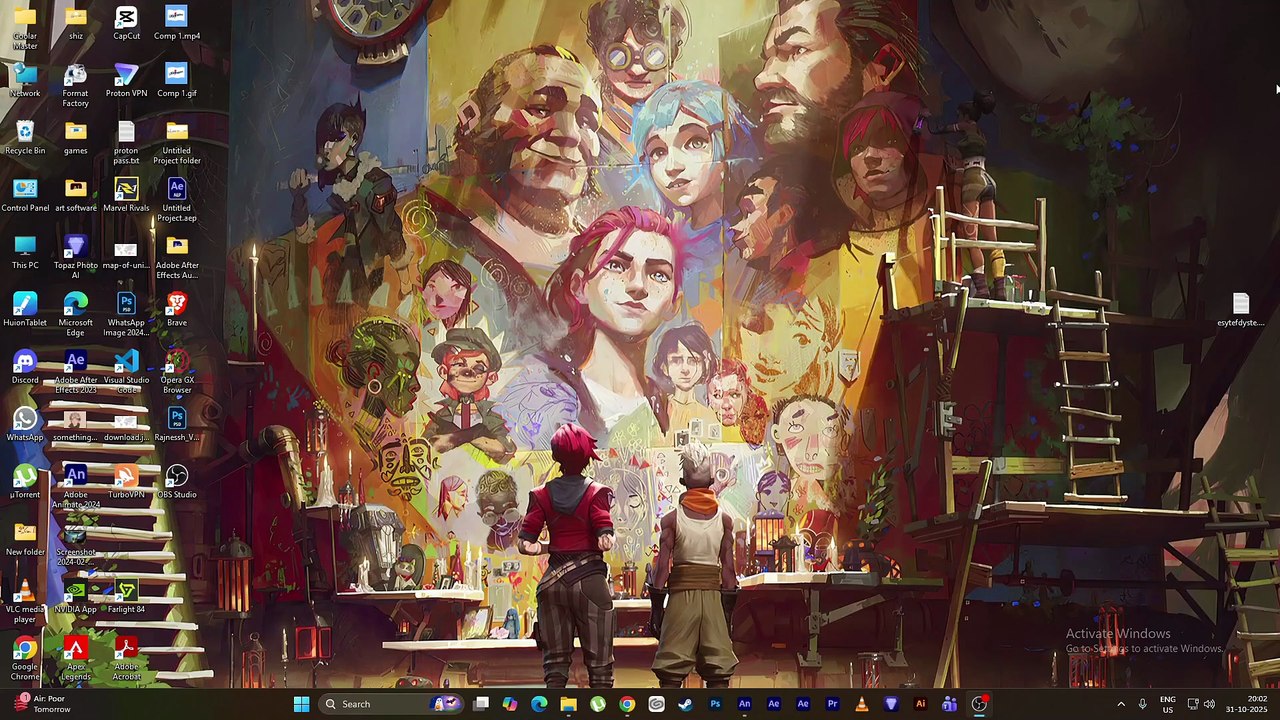Image resolution: width=1280 pixels, height=720 pixels.
Task: Select the HuionTablet desktop shortcut
Action: coord(25,309)
